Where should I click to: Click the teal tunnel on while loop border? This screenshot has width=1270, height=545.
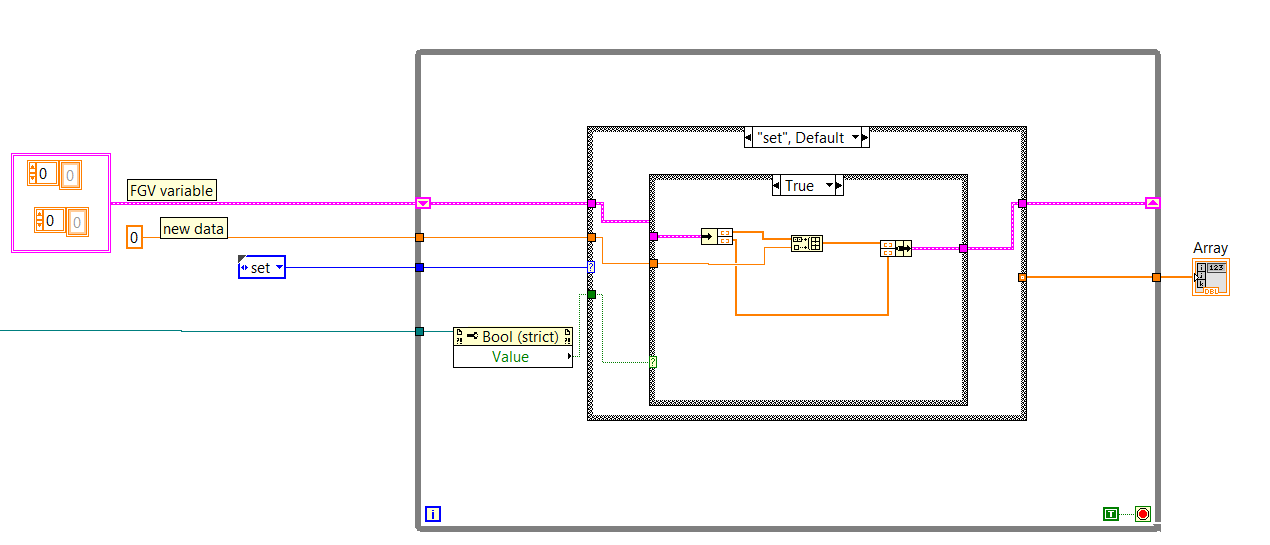click(x=419, y=331)
